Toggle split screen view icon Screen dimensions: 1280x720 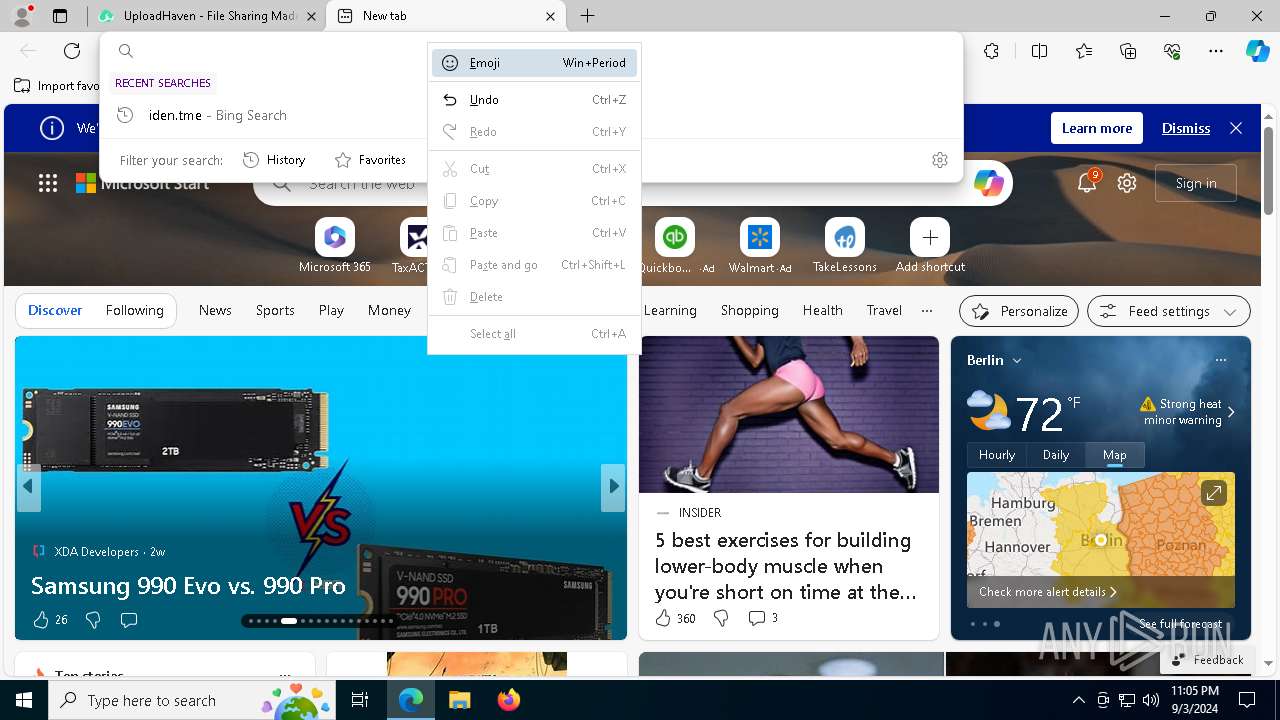pyautogui.click(x=1039, y=51)
